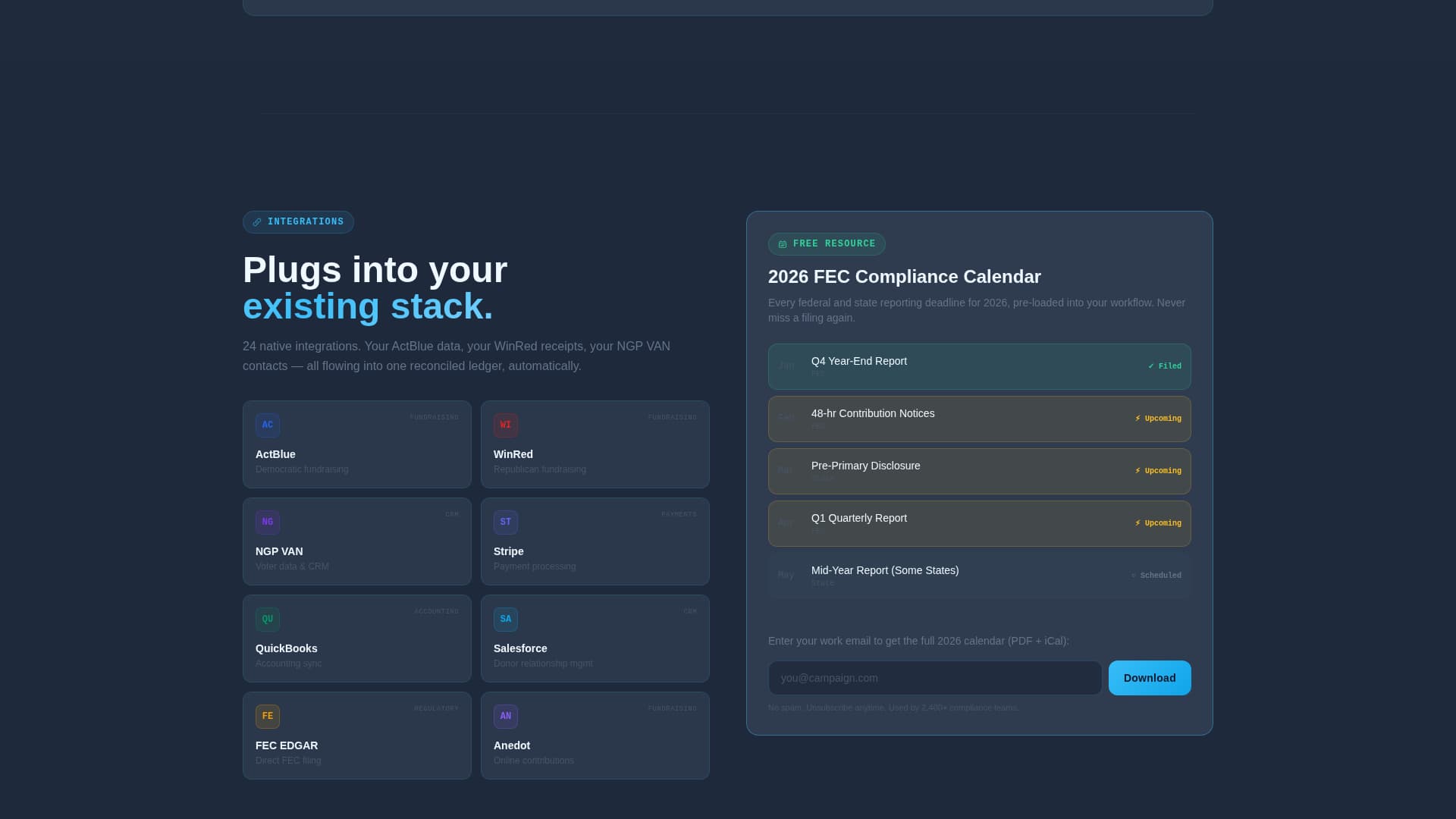Click the lightning icon on 48-hr Contribution Notices
The height and width of the screenshot is (819, 1456).
[x=1137, y=419]
